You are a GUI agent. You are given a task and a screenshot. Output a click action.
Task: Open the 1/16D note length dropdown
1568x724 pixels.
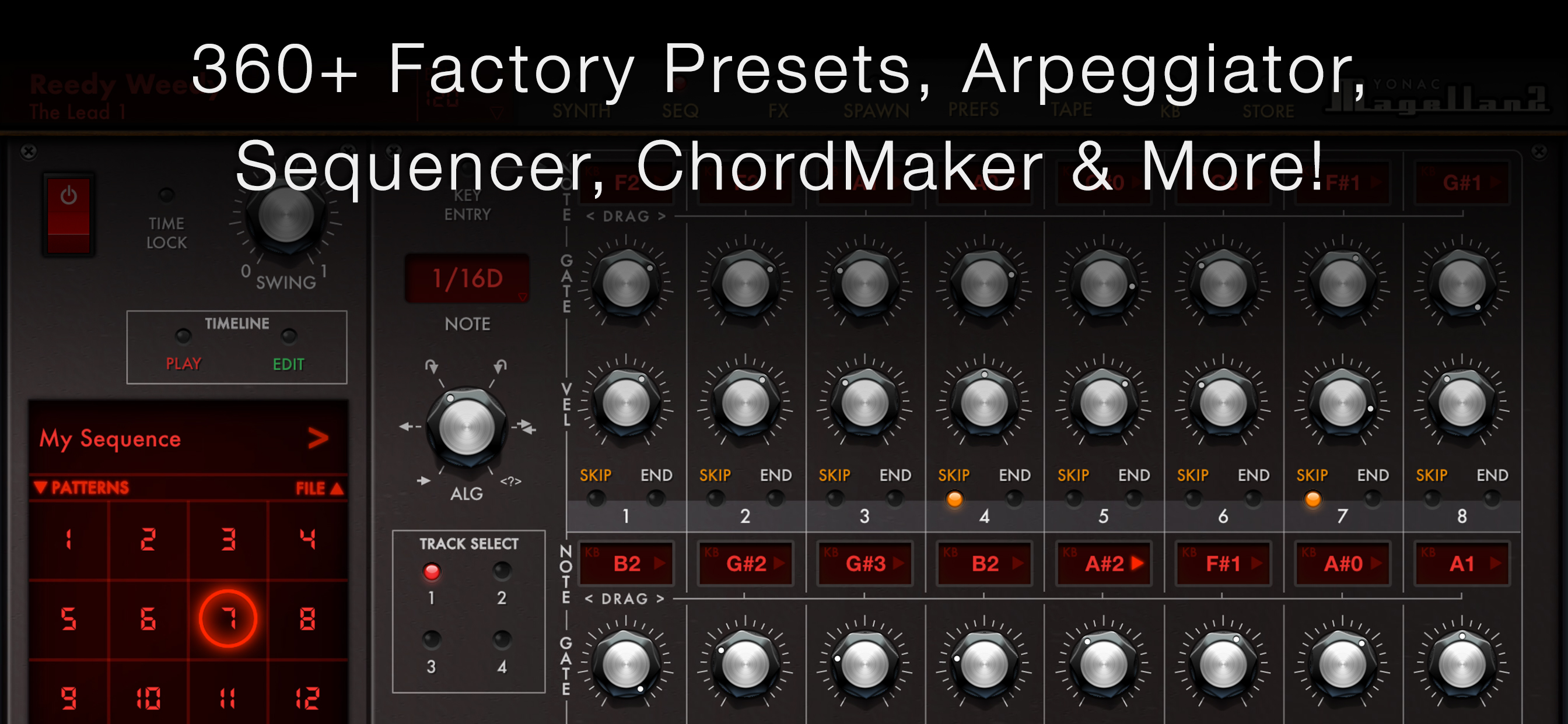(467, 279)
